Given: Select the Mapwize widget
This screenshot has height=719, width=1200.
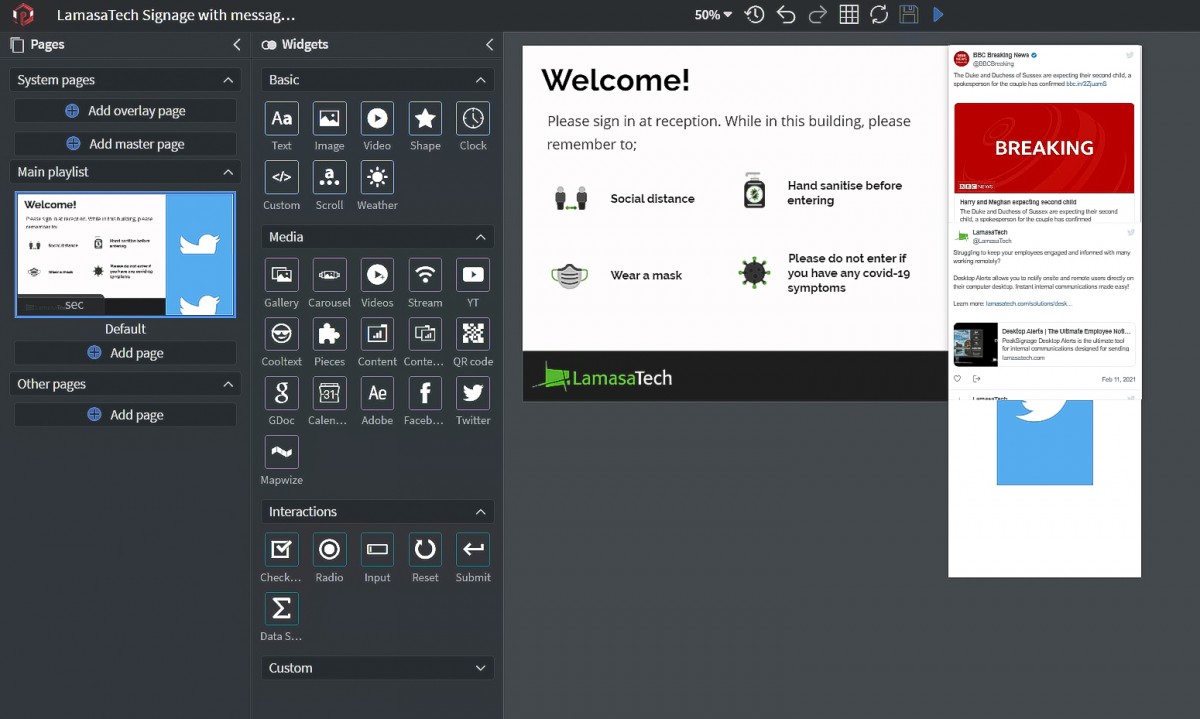Looking at the screenshot, I should pyautogui.click(x=281, y=452).
